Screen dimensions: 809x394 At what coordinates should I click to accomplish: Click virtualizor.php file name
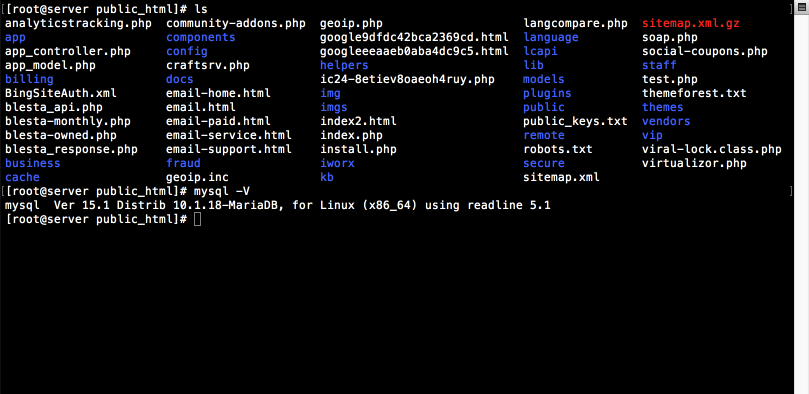click(x=694, y=163)
